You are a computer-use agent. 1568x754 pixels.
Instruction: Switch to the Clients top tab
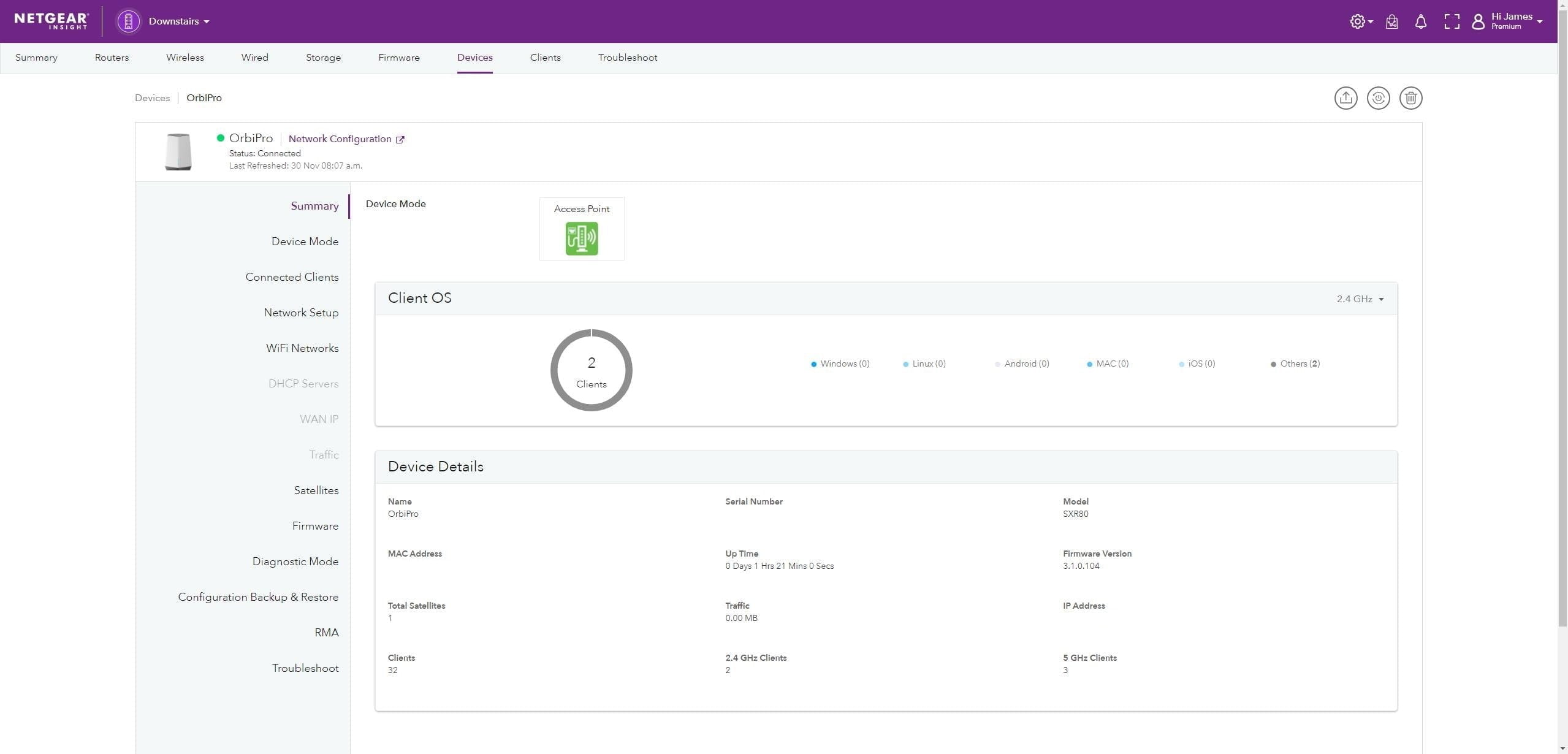coord(545,58)
